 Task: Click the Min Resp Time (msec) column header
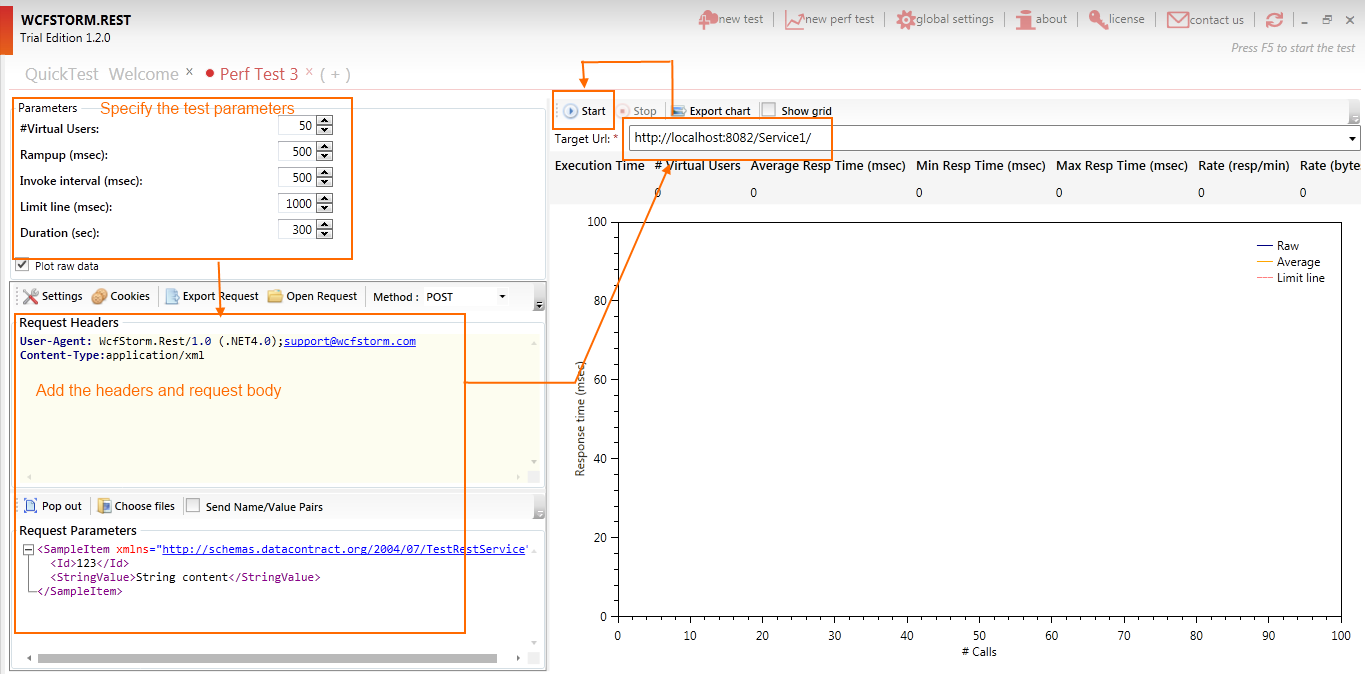coord(981,166)
